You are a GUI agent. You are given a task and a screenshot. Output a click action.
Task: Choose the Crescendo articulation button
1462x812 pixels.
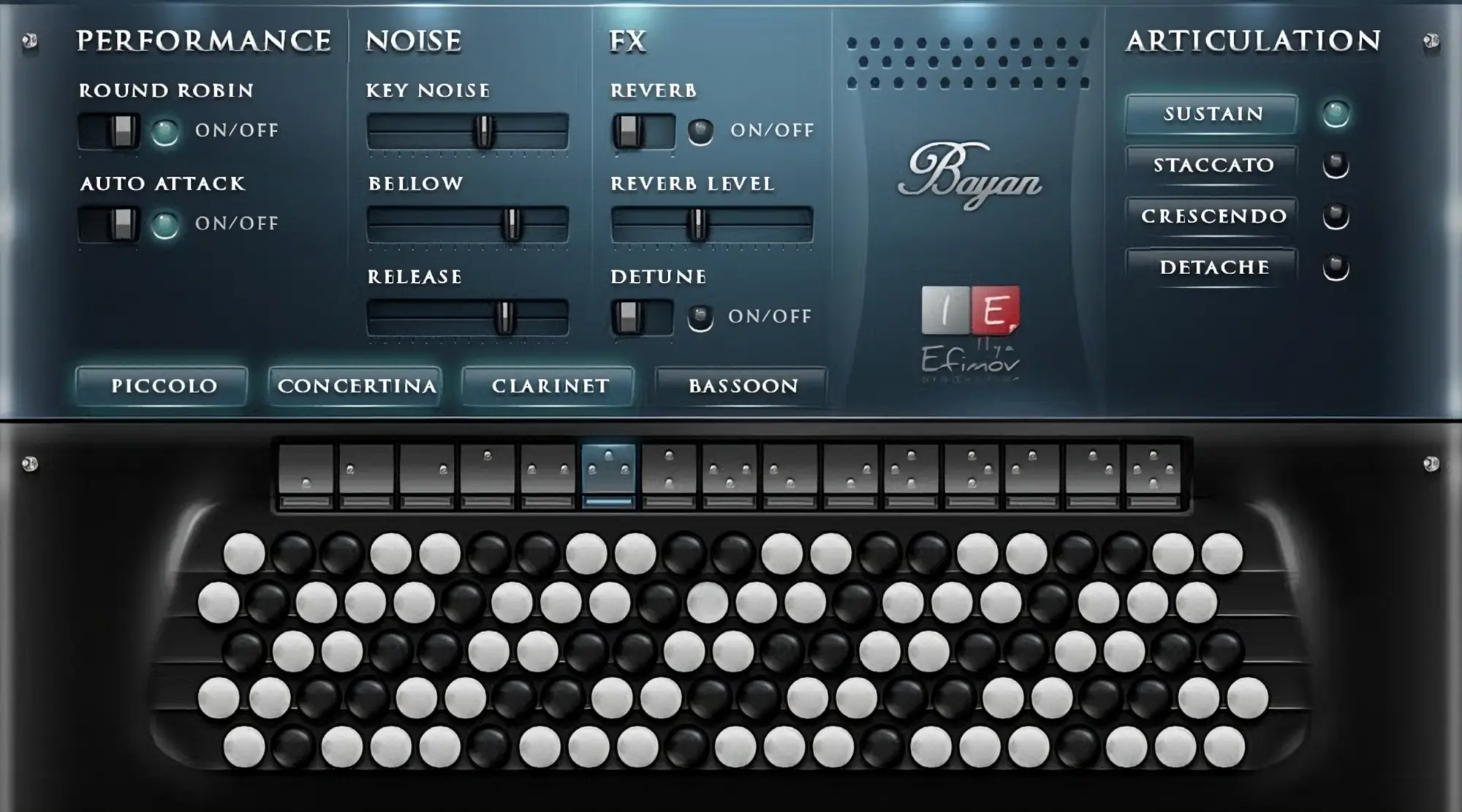[1212, 216]
